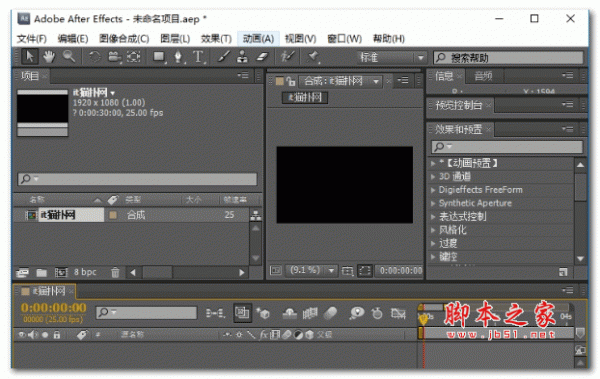Expand the 3D 通道 effects category
This screenshot has width=600, height=379.
(x=433, y=177)
